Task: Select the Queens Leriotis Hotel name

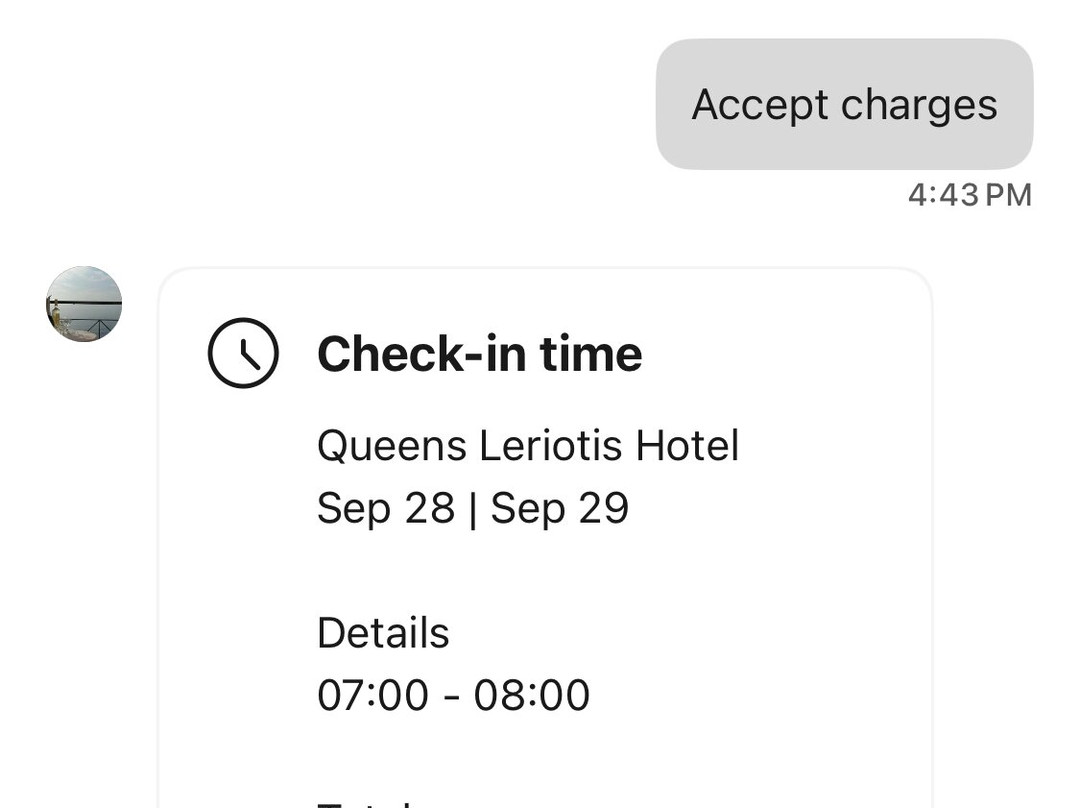Action: [x=528, y=446]
